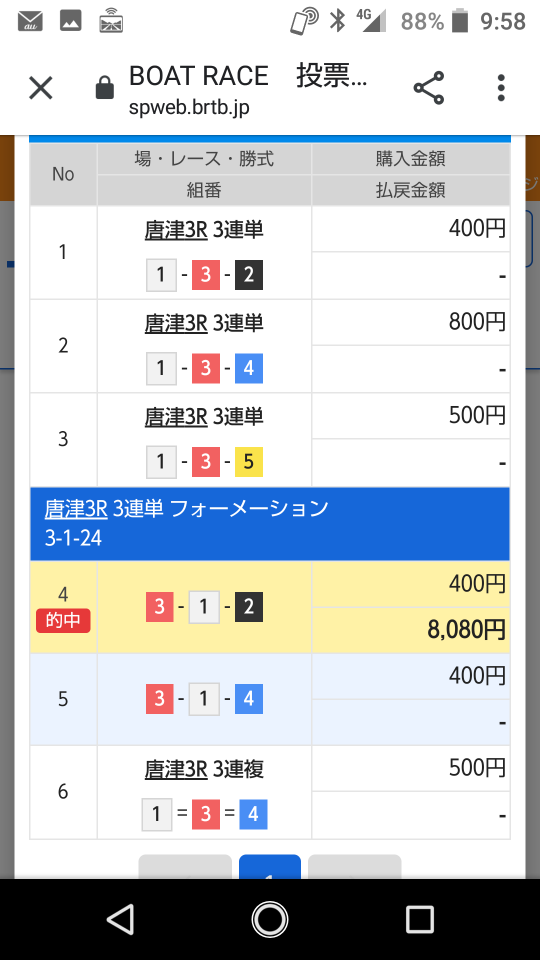The width and height of the screenshot is (540, 960).
Task: Tap the previous page button left of 1
Action: [x=185, y=867]
